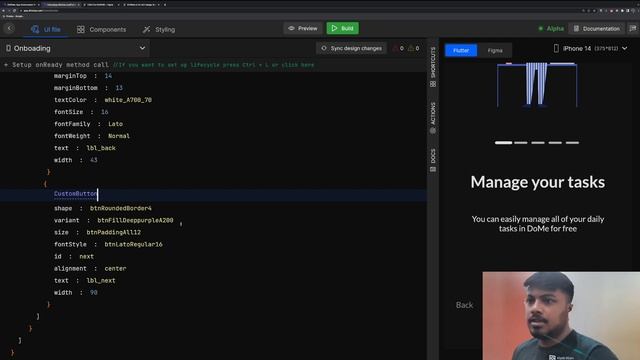Click the marginTop value 14
The image size is (640, 360).
pos(108,76)
